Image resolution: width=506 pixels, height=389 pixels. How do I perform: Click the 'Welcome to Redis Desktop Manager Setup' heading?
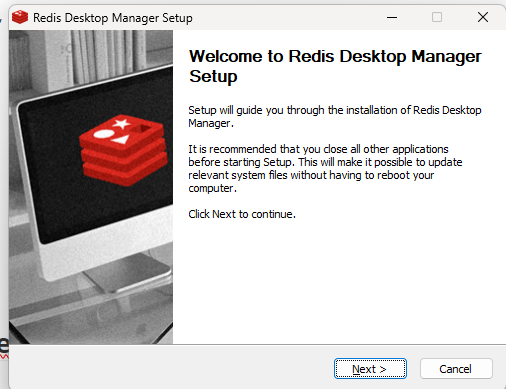[335, 66]
